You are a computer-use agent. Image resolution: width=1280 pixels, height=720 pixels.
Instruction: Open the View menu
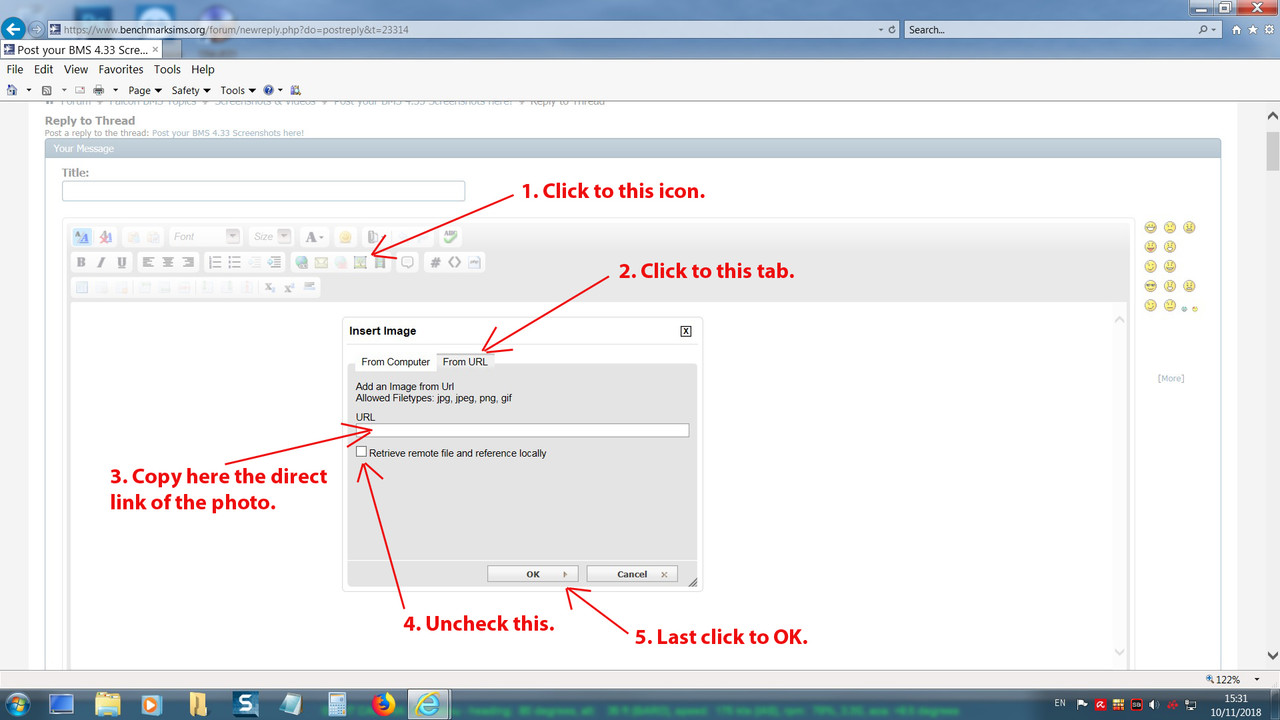(76, 70)
